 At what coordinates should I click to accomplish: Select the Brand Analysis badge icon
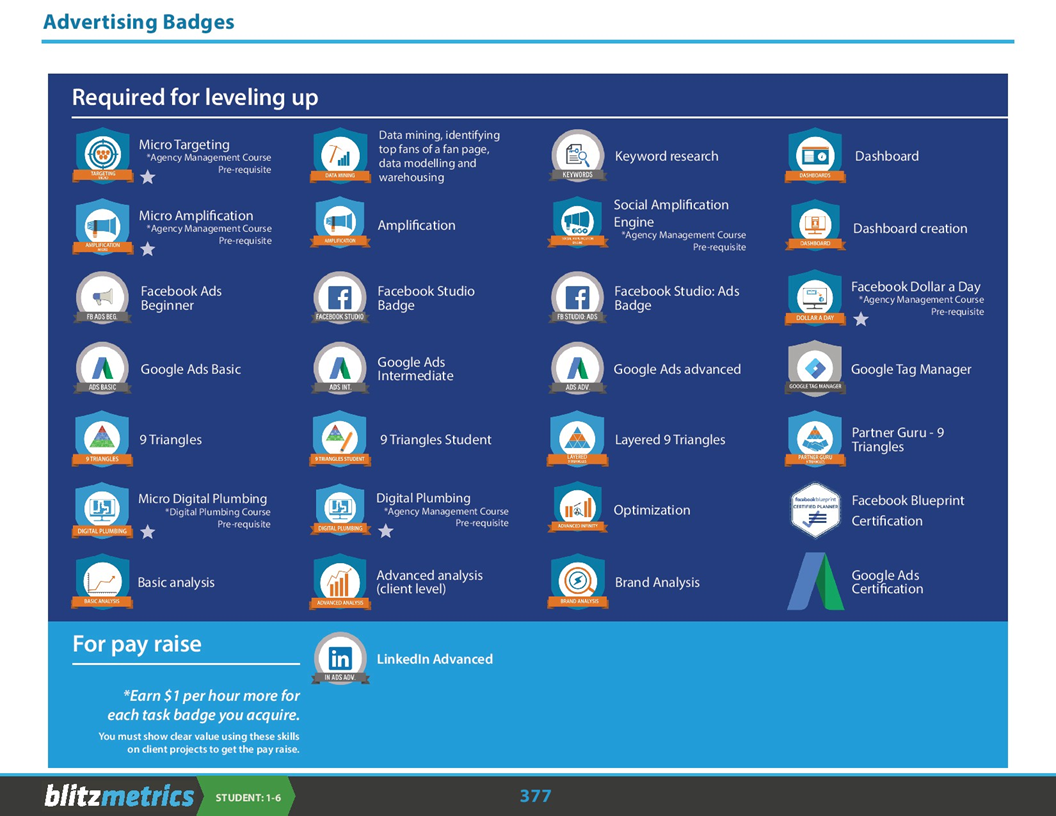578,581
